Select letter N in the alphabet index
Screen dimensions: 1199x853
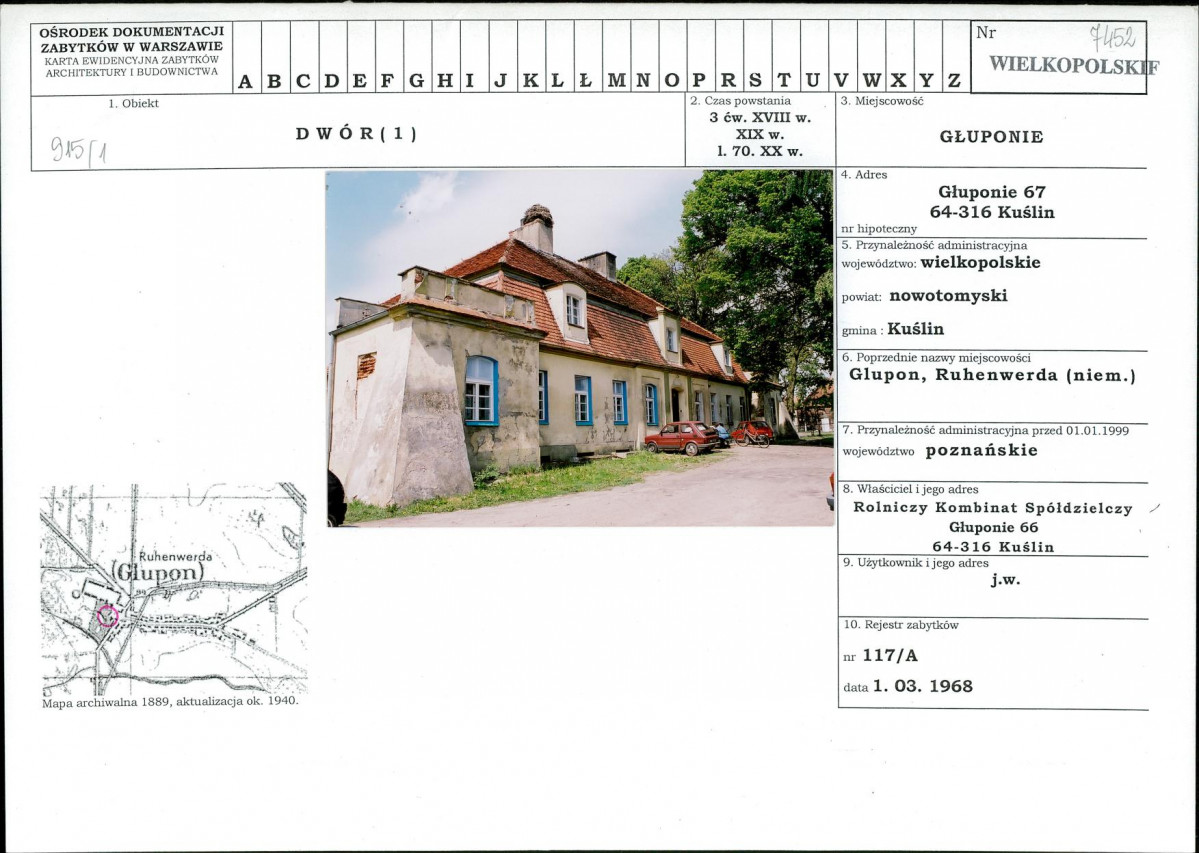644,81
